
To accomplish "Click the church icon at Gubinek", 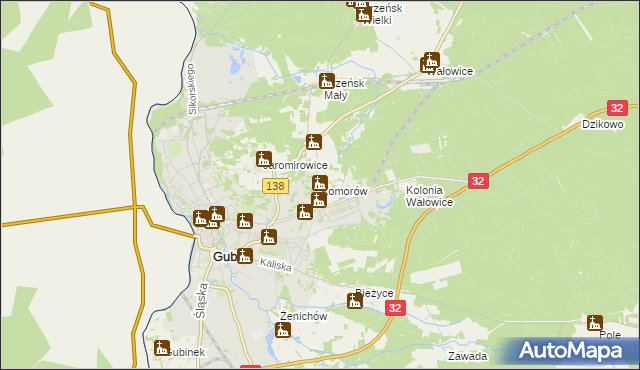I will click(x=162, y=348).
